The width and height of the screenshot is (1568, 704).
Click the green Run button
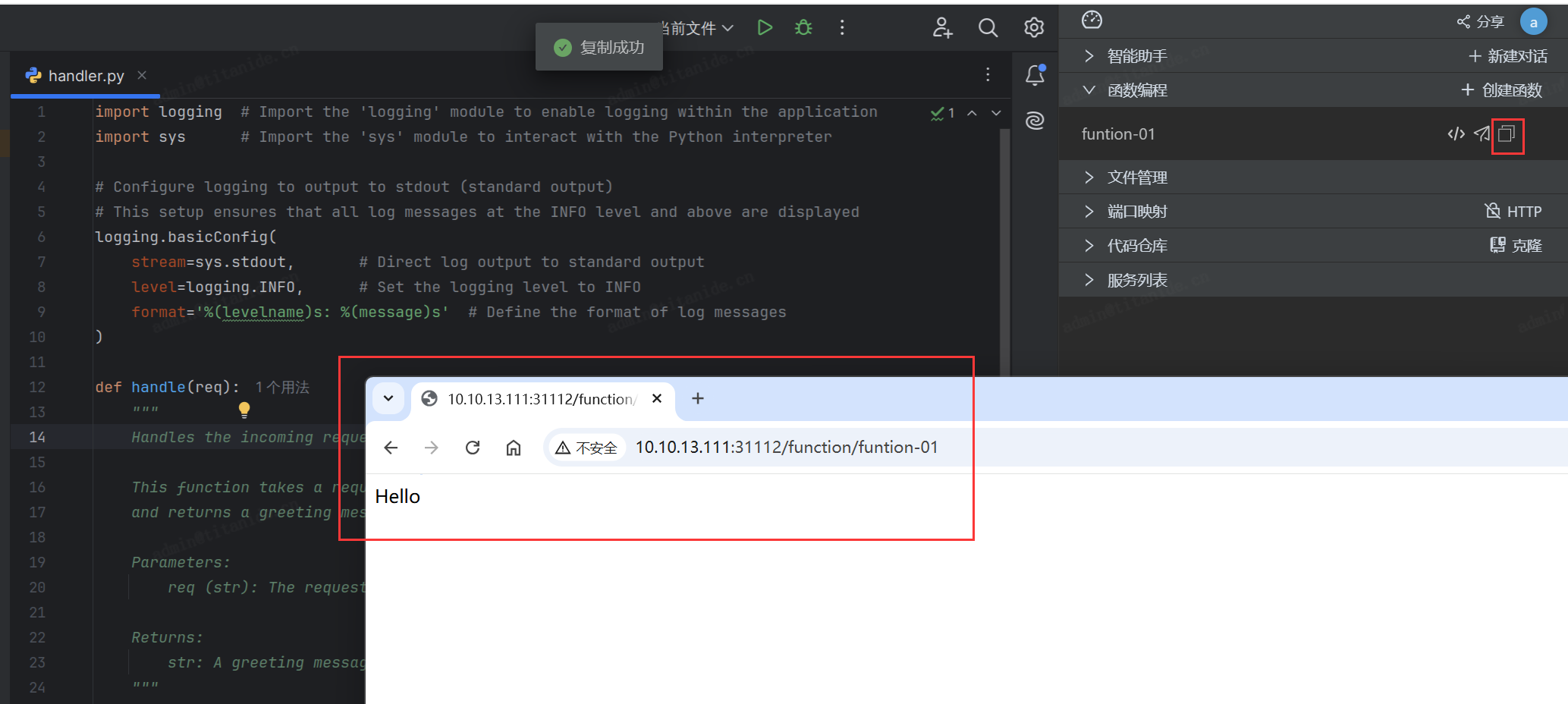tap(765, 28)
